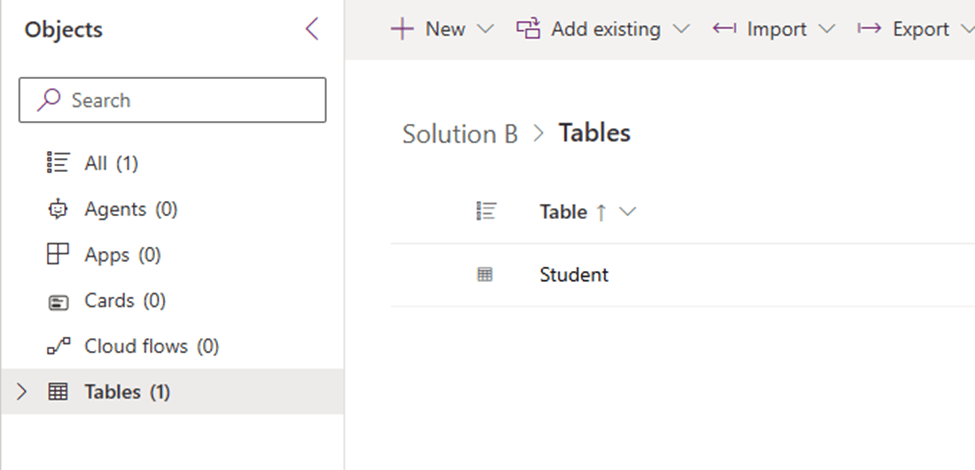The height and width of the screenshot is (470, 975).
Task: Open the Import dropdown menu
Action: click(826, 29)
